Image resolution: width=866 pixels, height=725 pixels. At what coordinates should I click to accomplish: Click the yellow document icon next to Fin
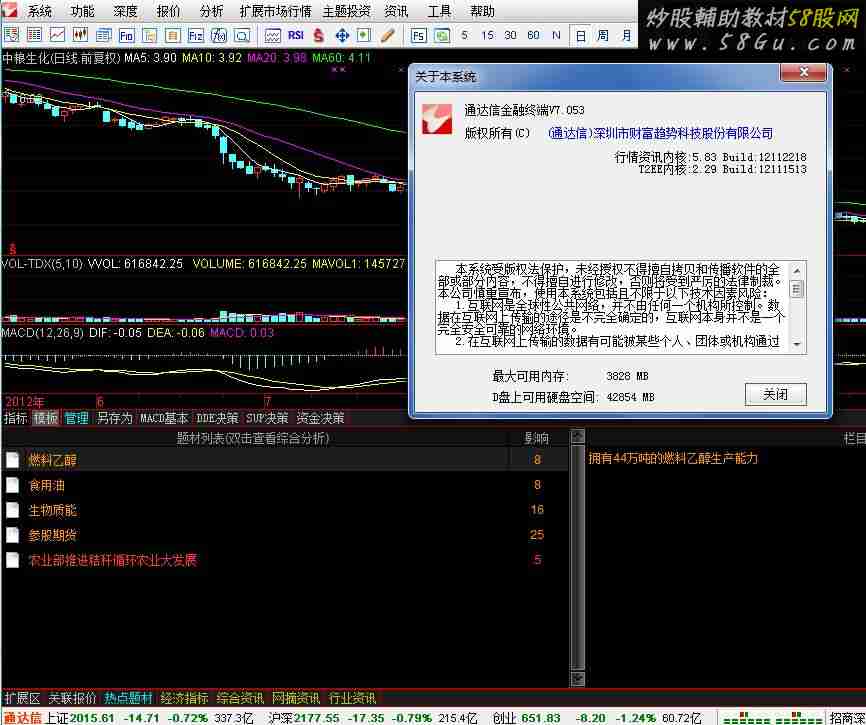coord(150,35)
